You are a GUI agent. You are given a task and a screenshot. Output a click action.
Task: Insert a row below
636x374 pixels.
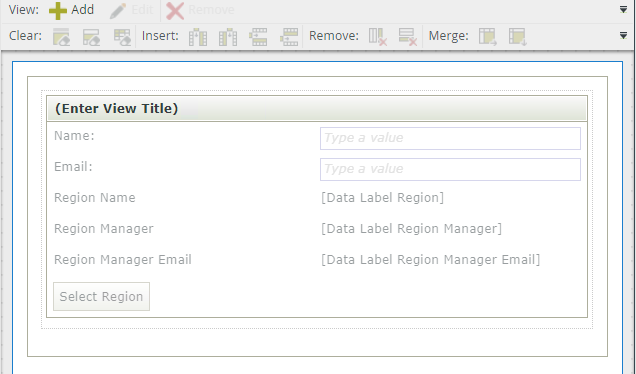(x=289, y=37)
